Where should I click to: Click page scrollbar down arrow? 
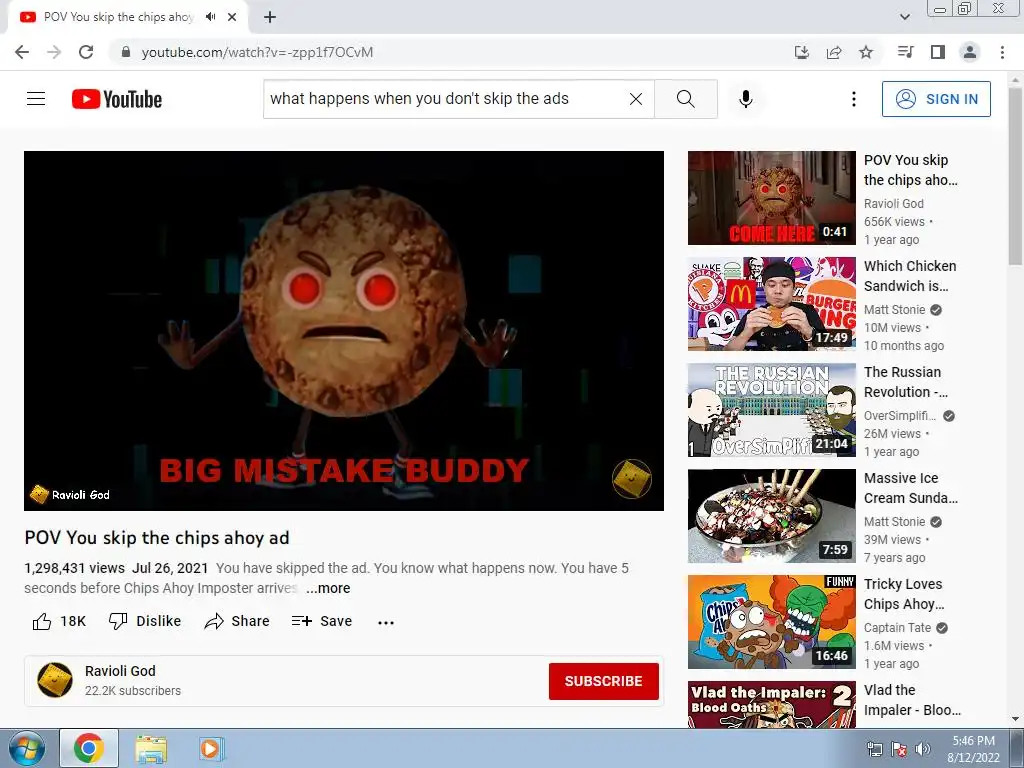(x=1015, y=719)
